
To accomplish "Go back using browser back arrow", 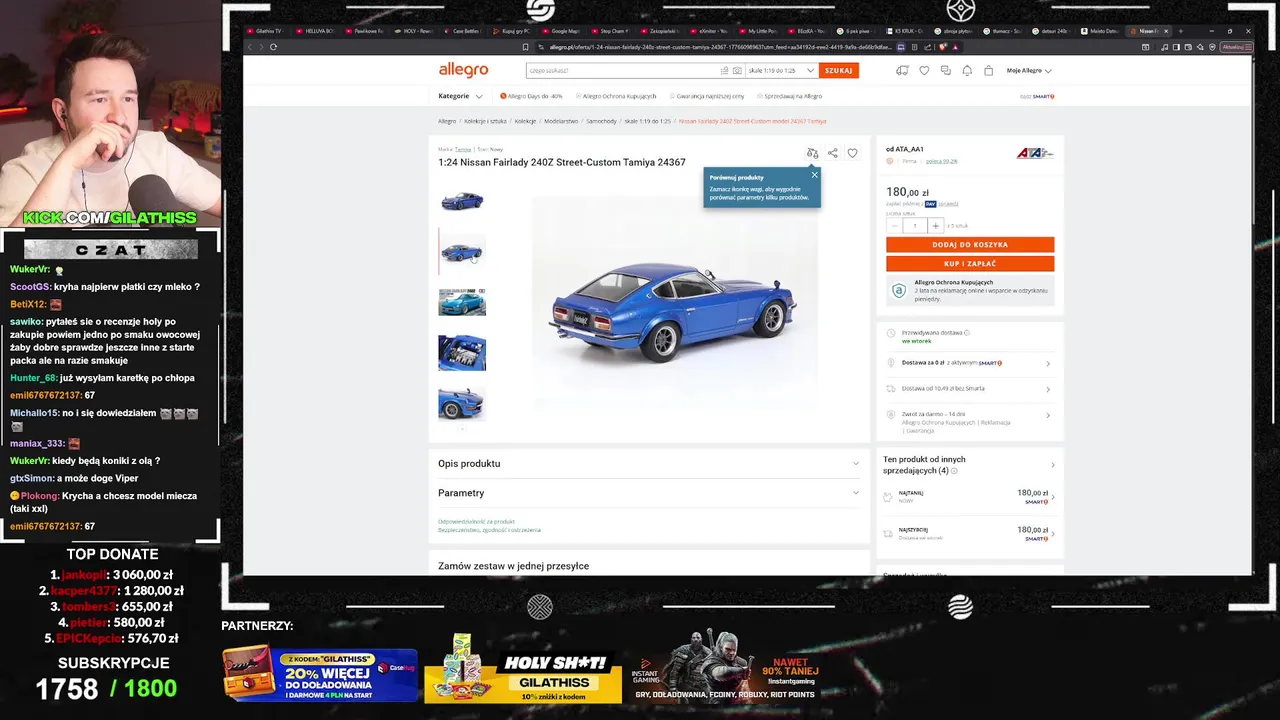I will click(x=250, y=47).
